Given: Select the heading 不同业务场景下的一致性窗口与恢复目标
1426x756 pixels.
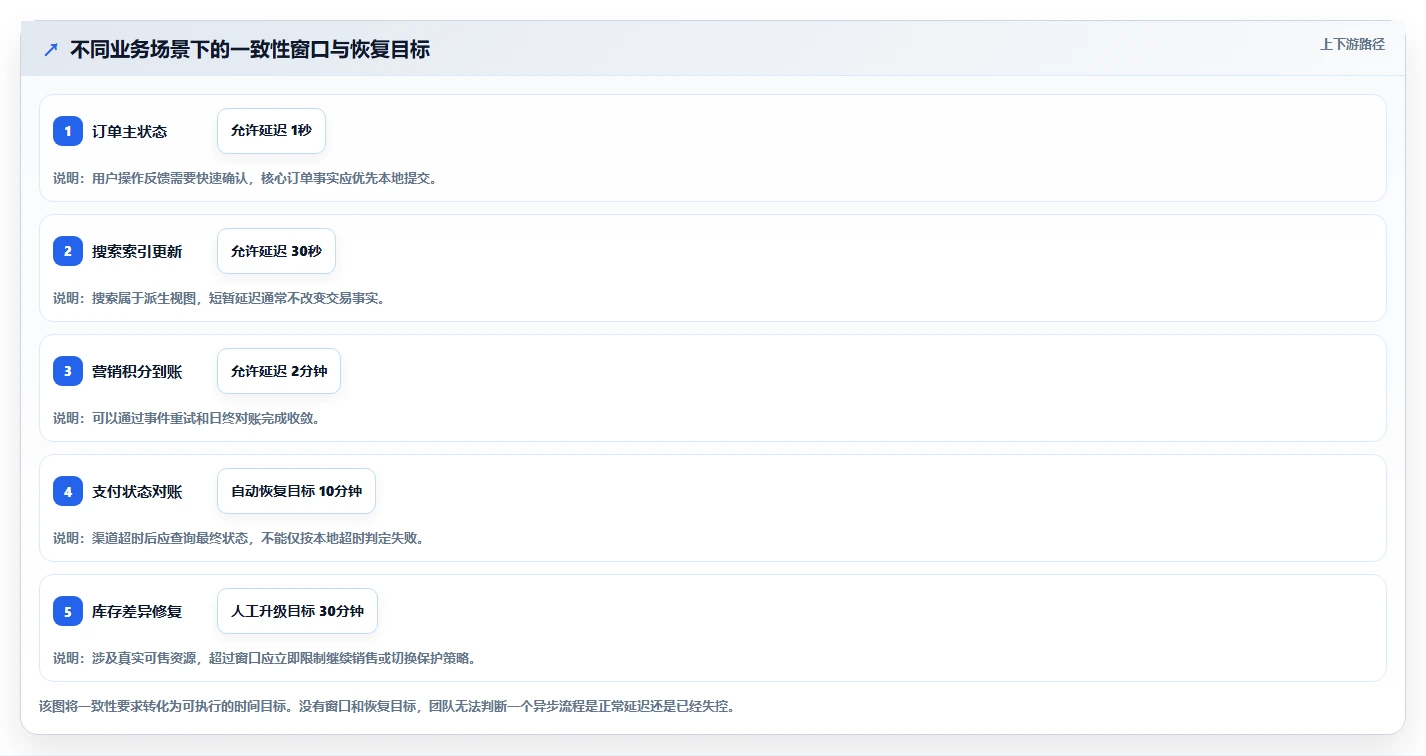Looking at the screenshot, I should coord(250,49).
